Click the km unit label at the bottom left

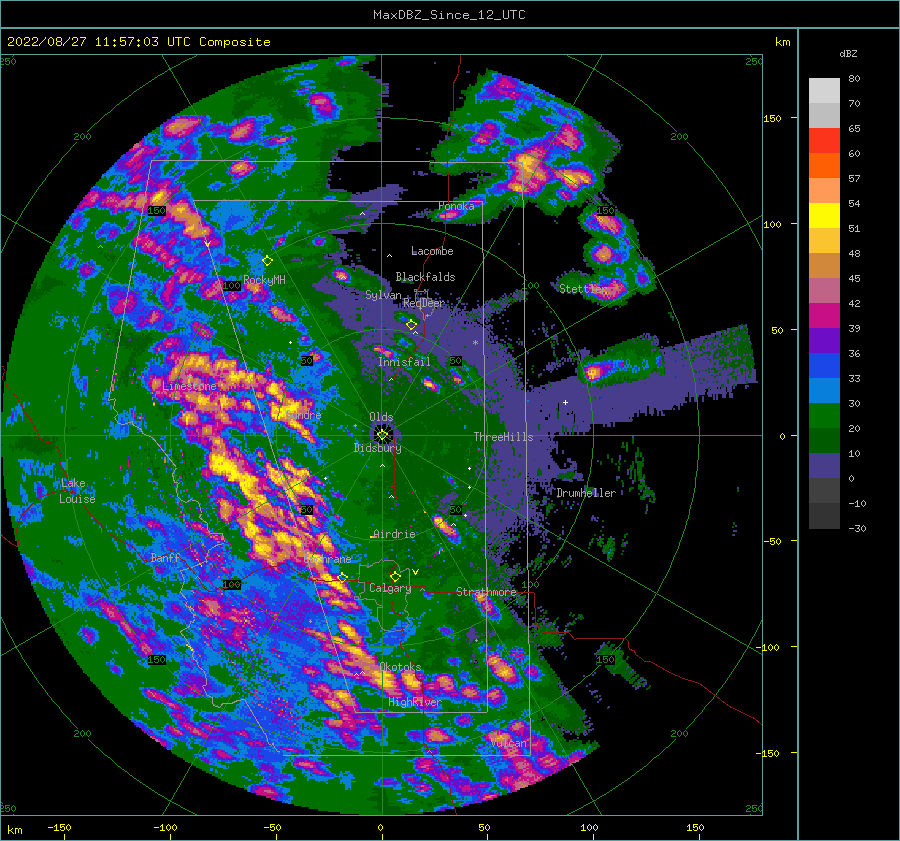(x=15, y=830)
